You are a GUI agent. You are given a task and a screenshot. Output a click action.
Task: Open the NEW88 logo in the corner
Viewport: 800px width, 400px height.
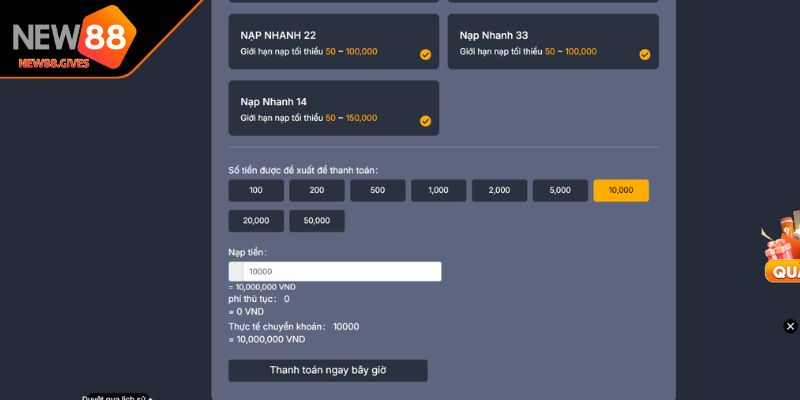(74, 38)
